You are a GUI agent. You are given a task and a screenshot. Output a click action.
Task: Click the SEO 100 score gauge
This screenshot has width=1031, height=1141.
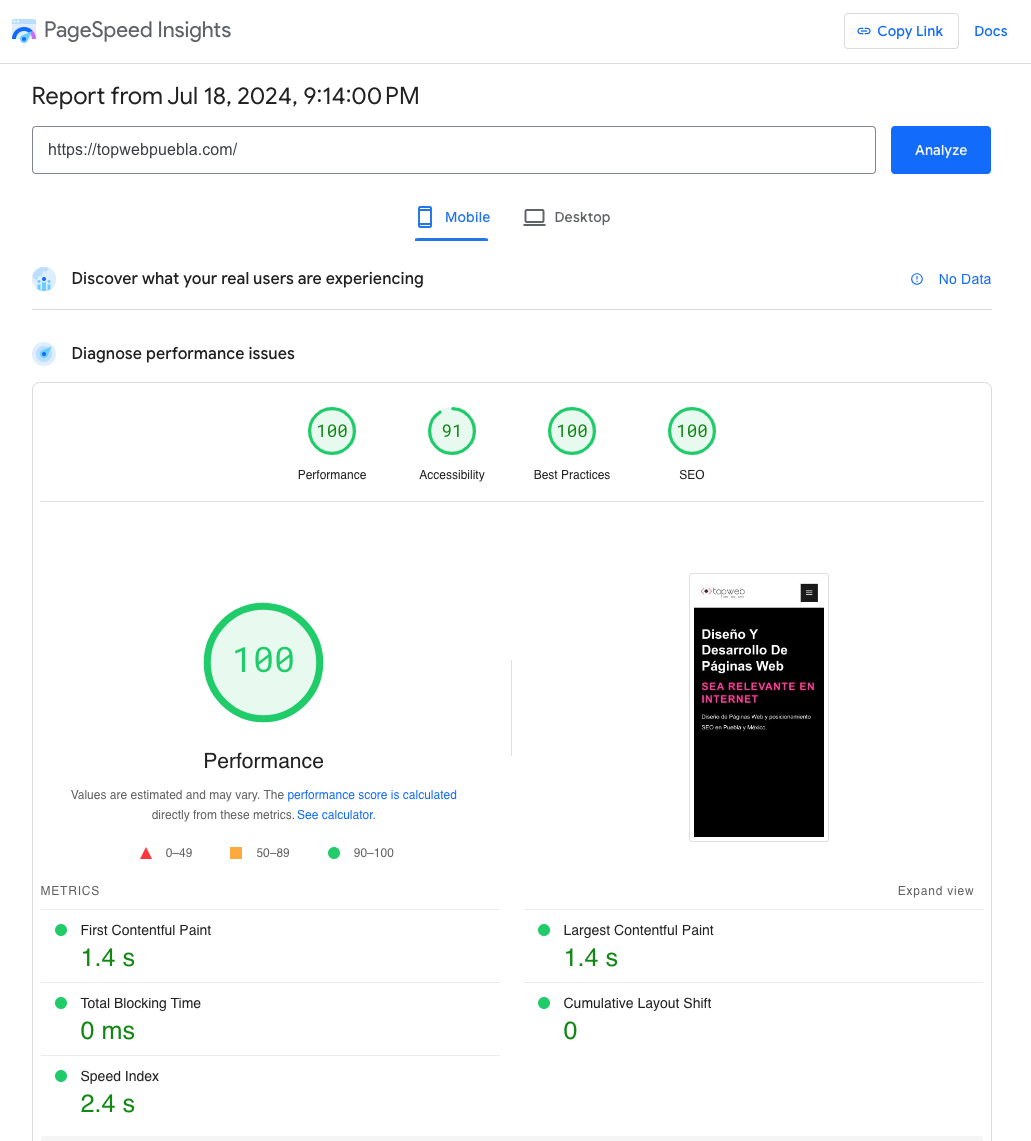[692, 432]
